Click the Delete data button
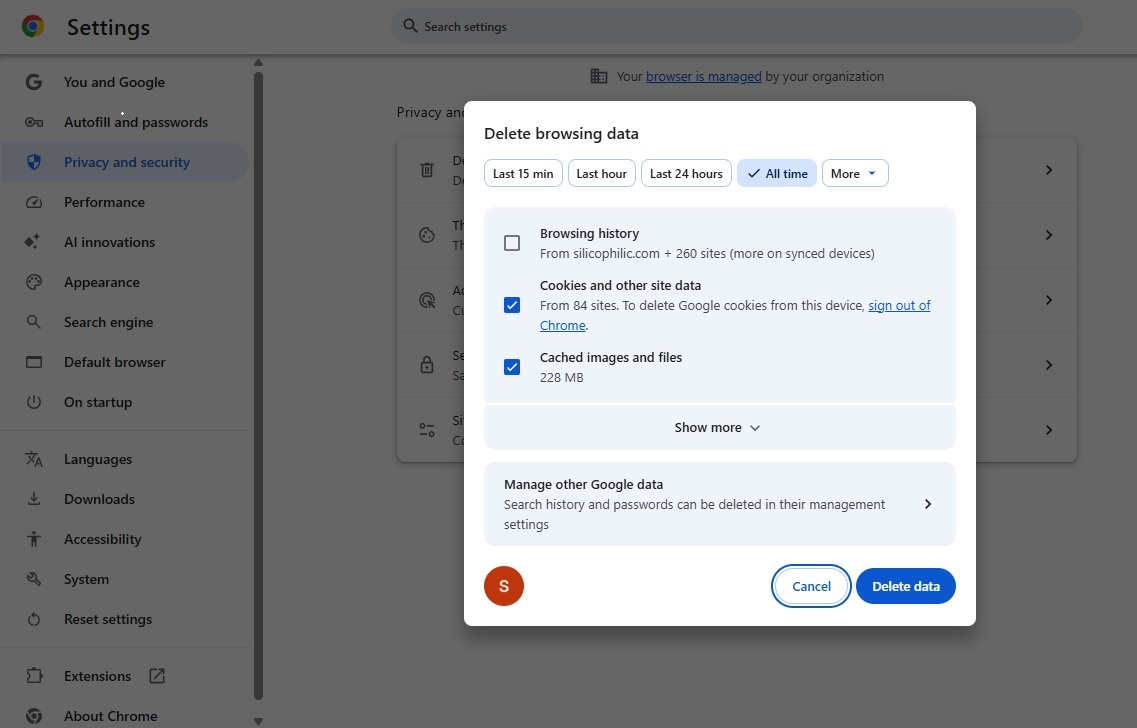This screenshot has width=1137, height=728. [906, 586]
